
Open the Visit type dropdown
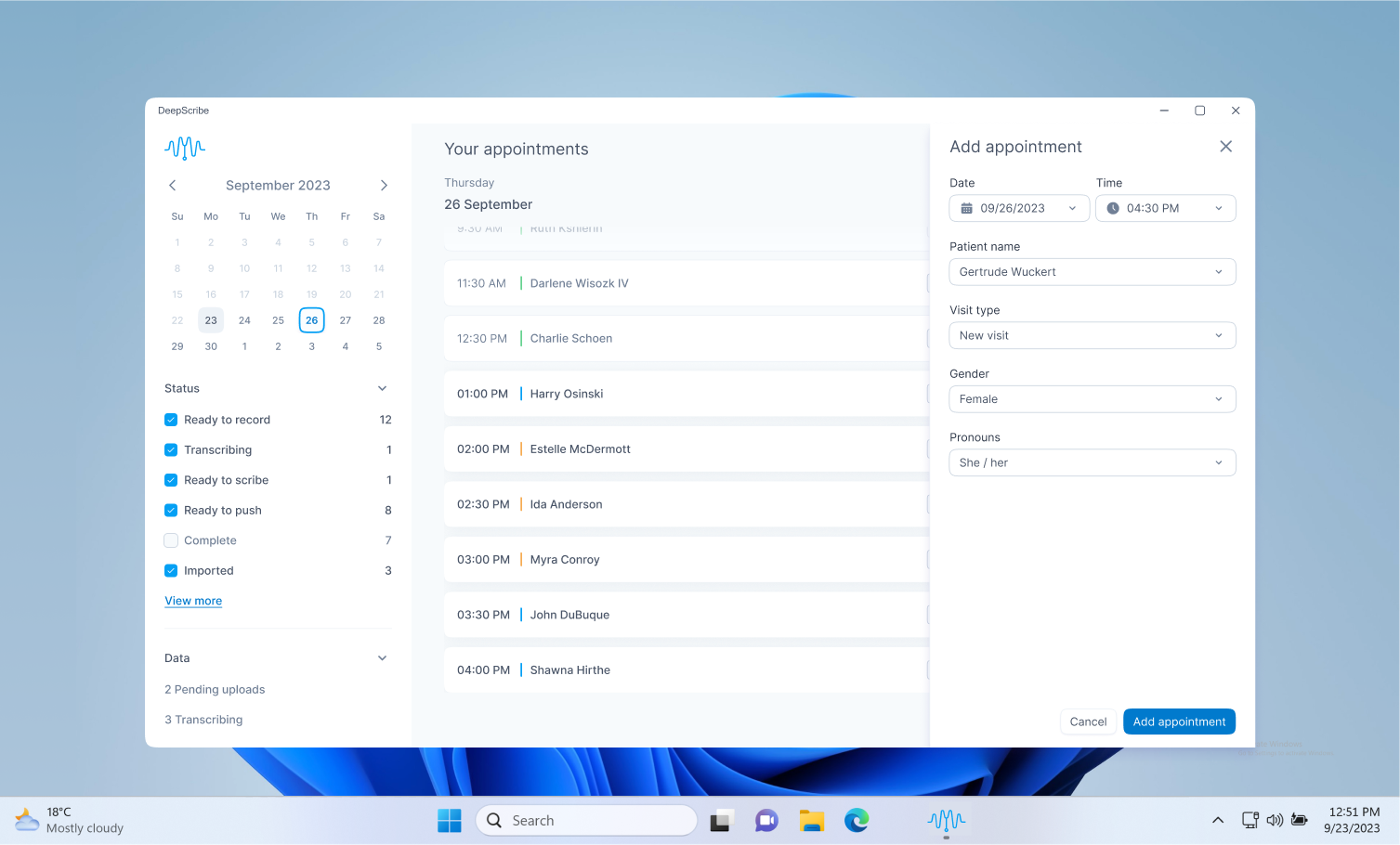(1093, 335)
